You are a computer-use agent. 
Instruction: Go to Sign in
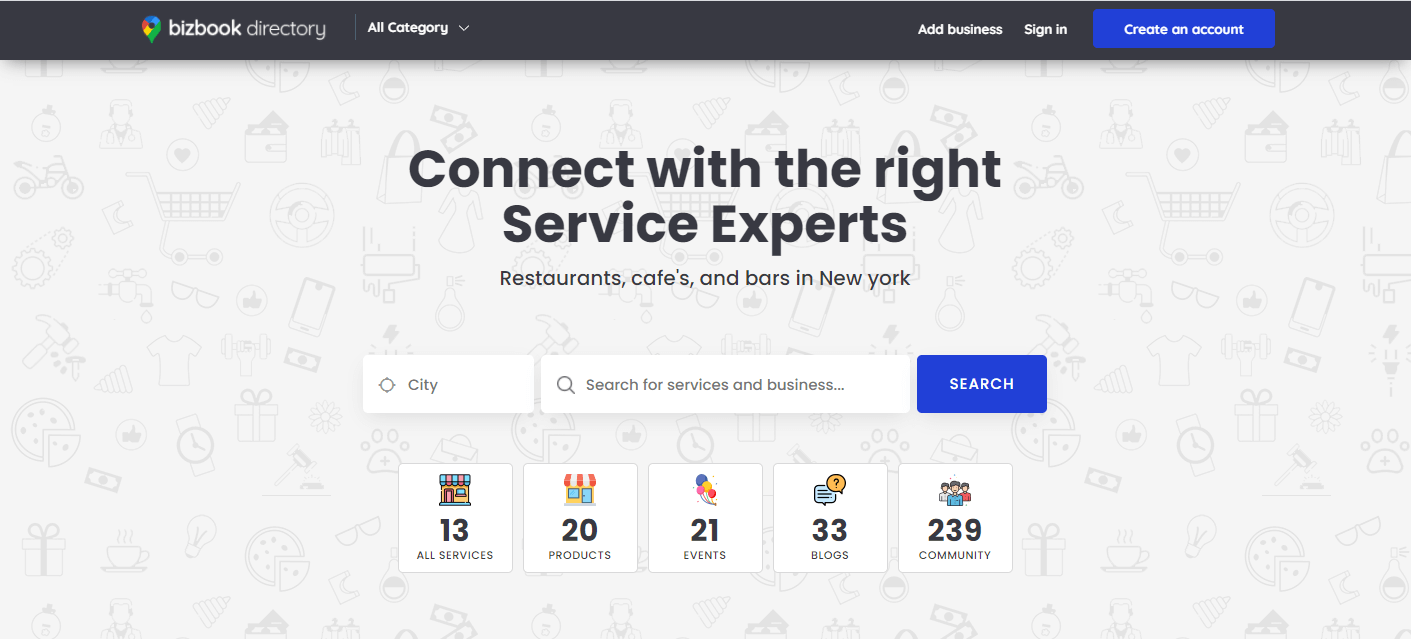pos(1045,29)
